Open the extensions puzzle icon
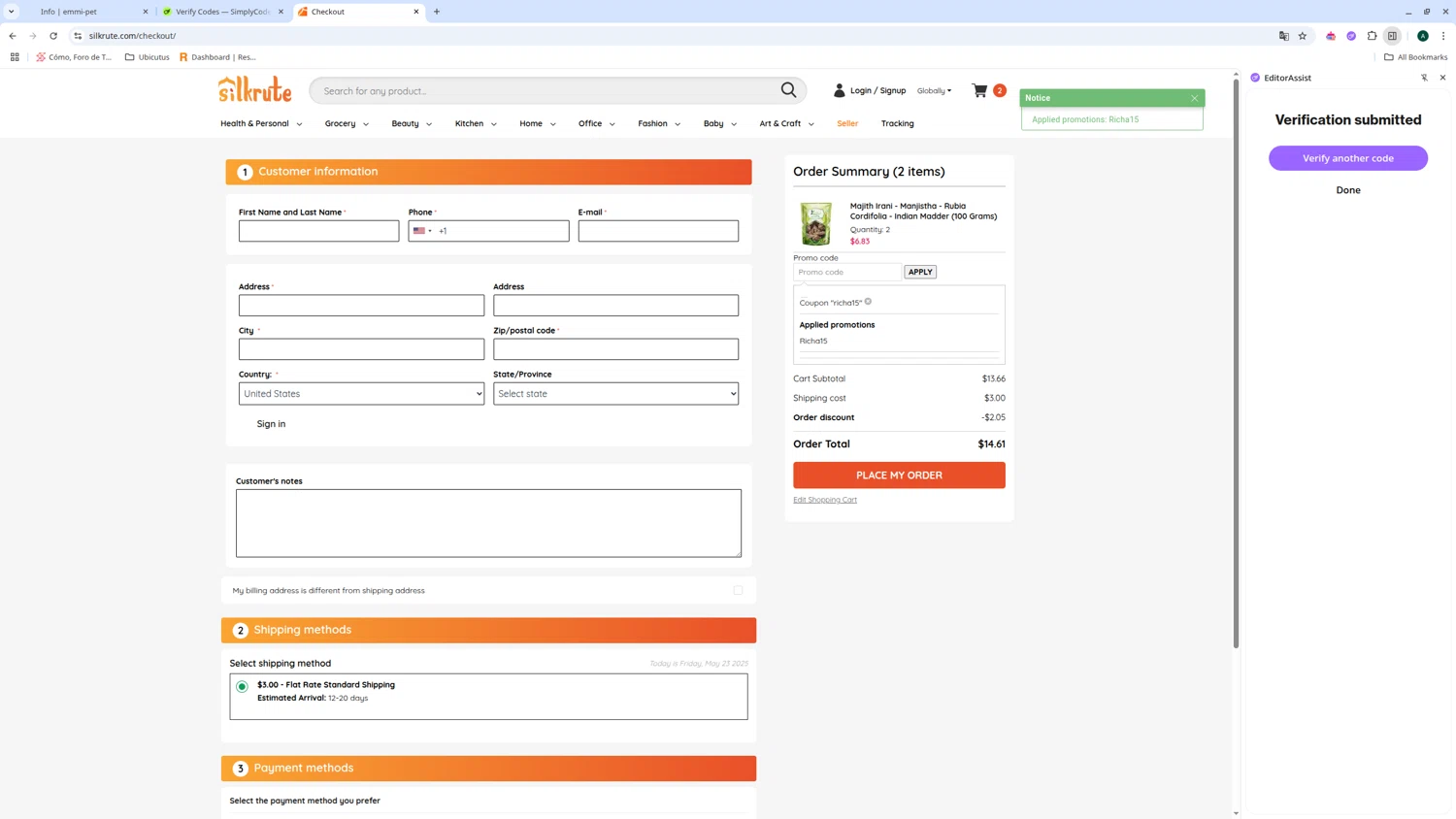Viewport: 1456px width, 819px height. pyautogui.click(x=1372, y=36)
